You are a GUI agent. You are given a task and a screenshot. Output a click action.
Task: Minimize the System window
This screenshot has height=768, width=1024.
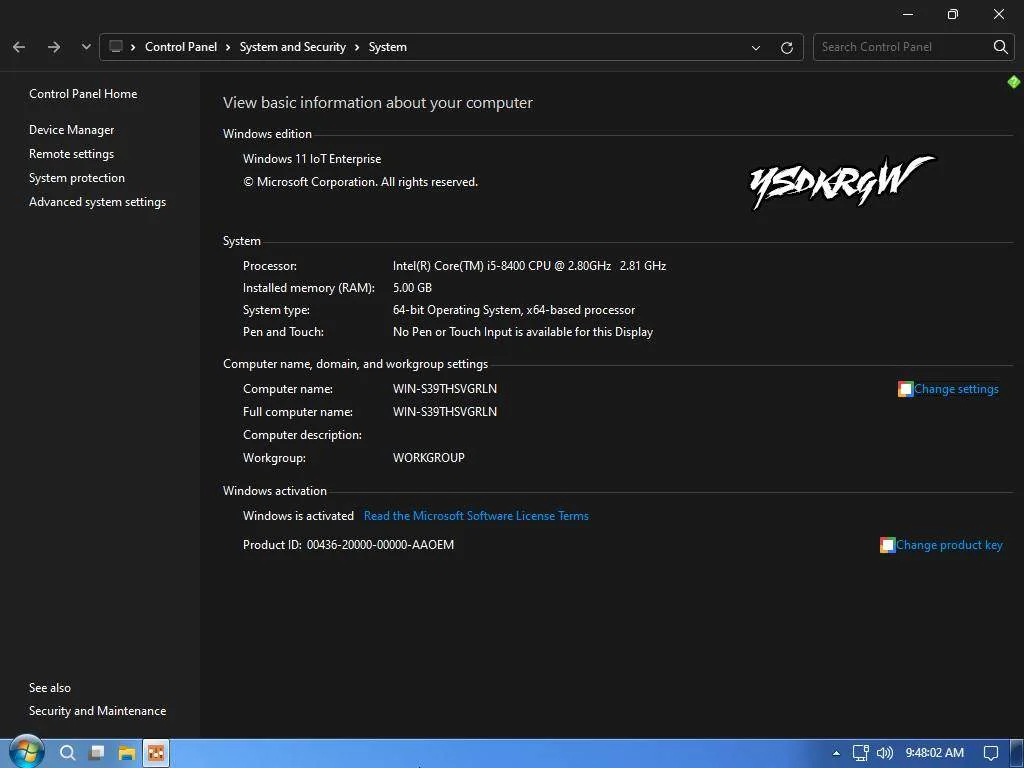(x=908, y=14)
